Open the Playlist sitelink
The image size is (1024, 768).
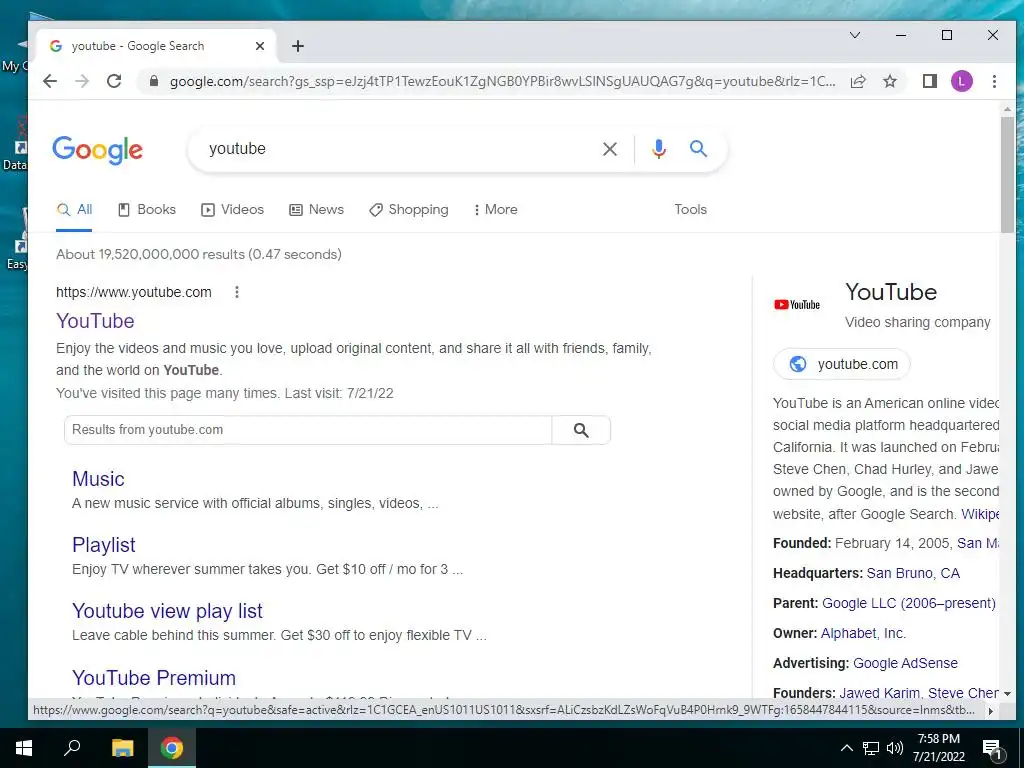tap(104, 545)
